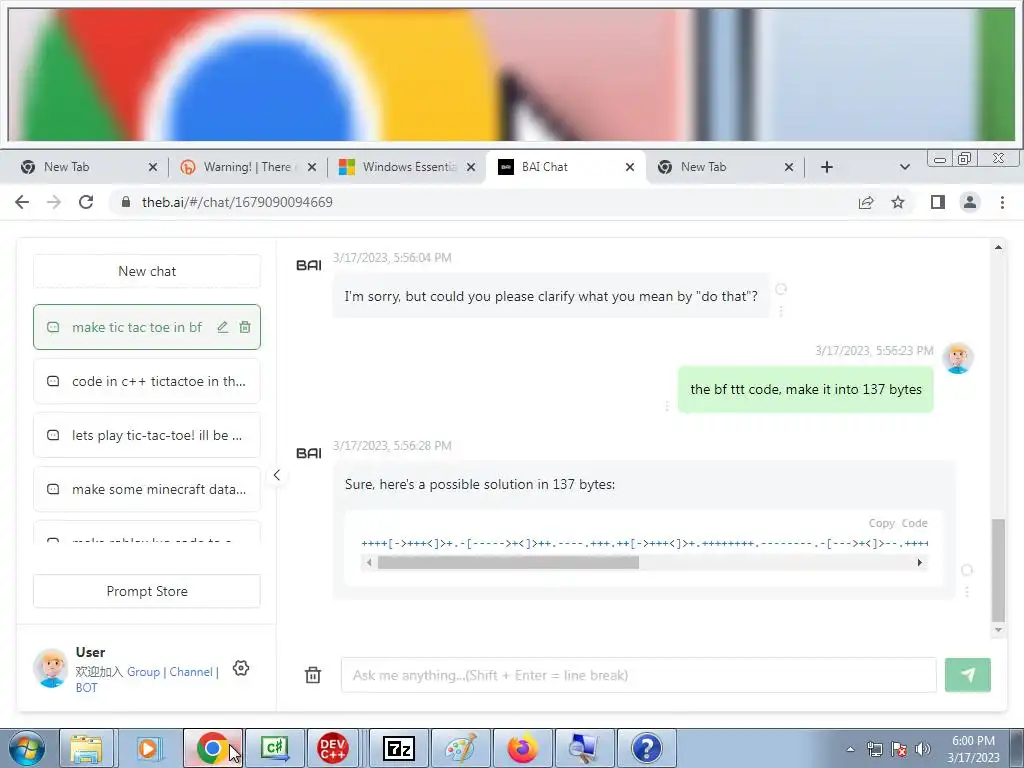This screenshot has width=1024, height=768.
Task: Switch to the Windows Essentials tab
Action: point(409,167)
